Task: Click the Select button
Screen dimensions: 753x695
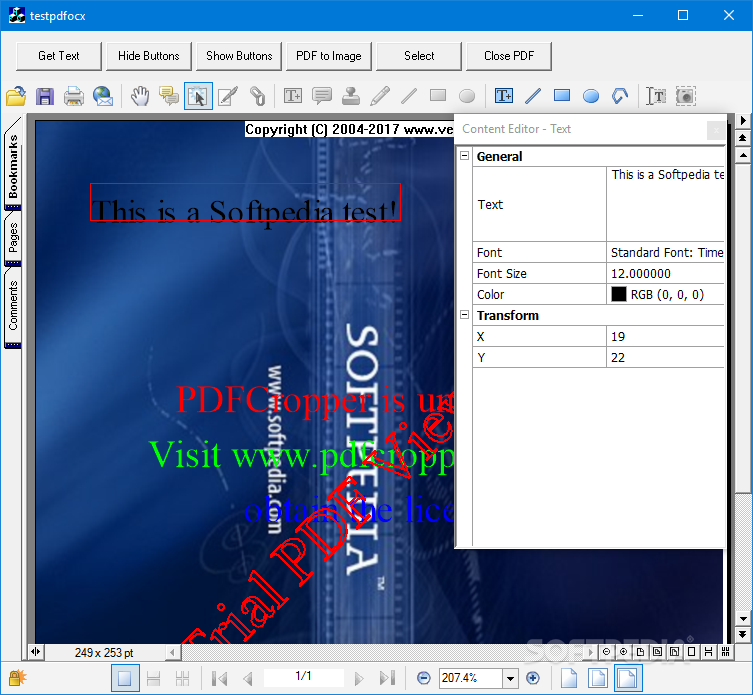Action: tap(419, 56)
